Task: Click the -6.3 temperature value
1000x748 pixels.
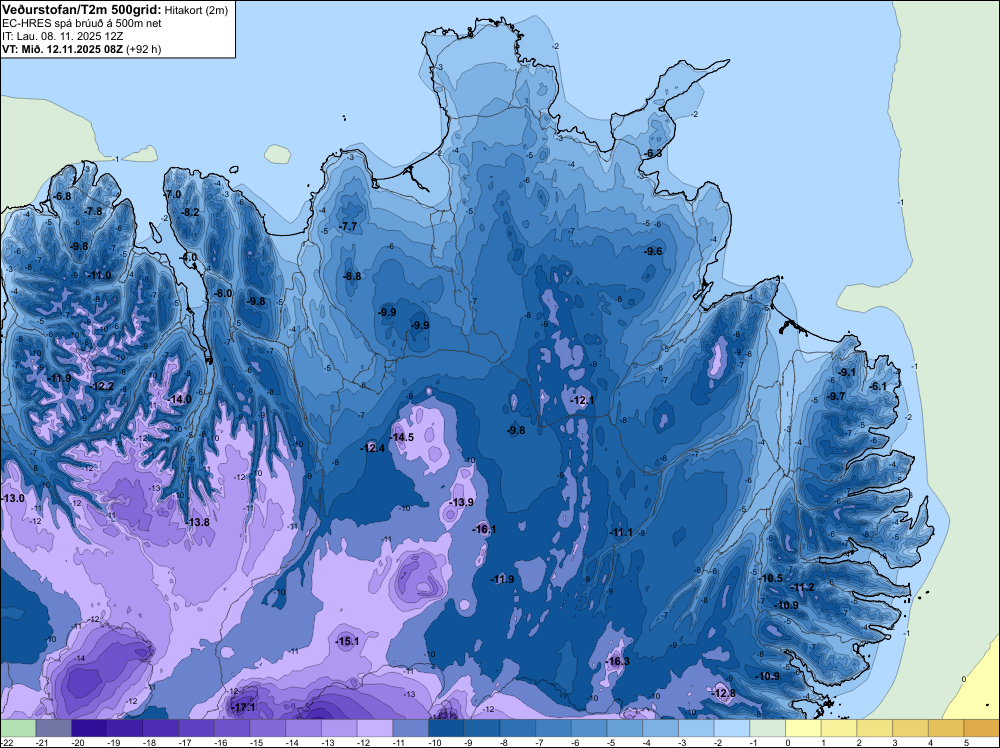Action: tap(652, 154)
